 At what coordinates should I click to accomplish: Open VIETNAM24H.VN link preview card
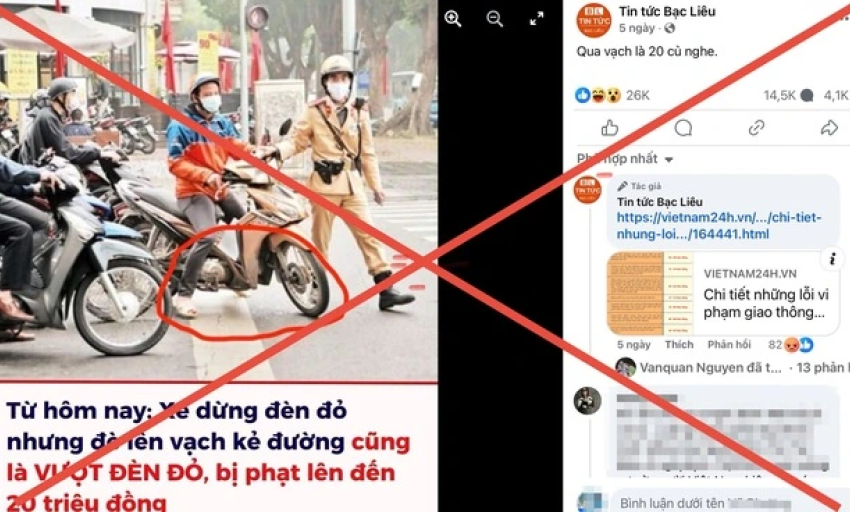click(x=723, y=293)
